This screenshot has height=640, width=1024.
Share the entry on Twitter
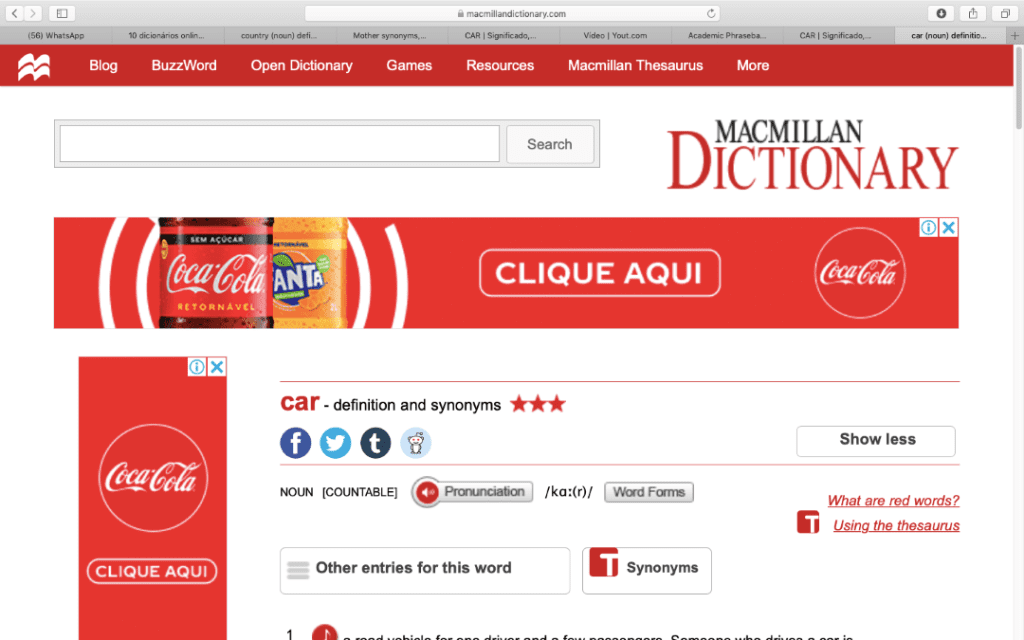(x=335, y=442)
